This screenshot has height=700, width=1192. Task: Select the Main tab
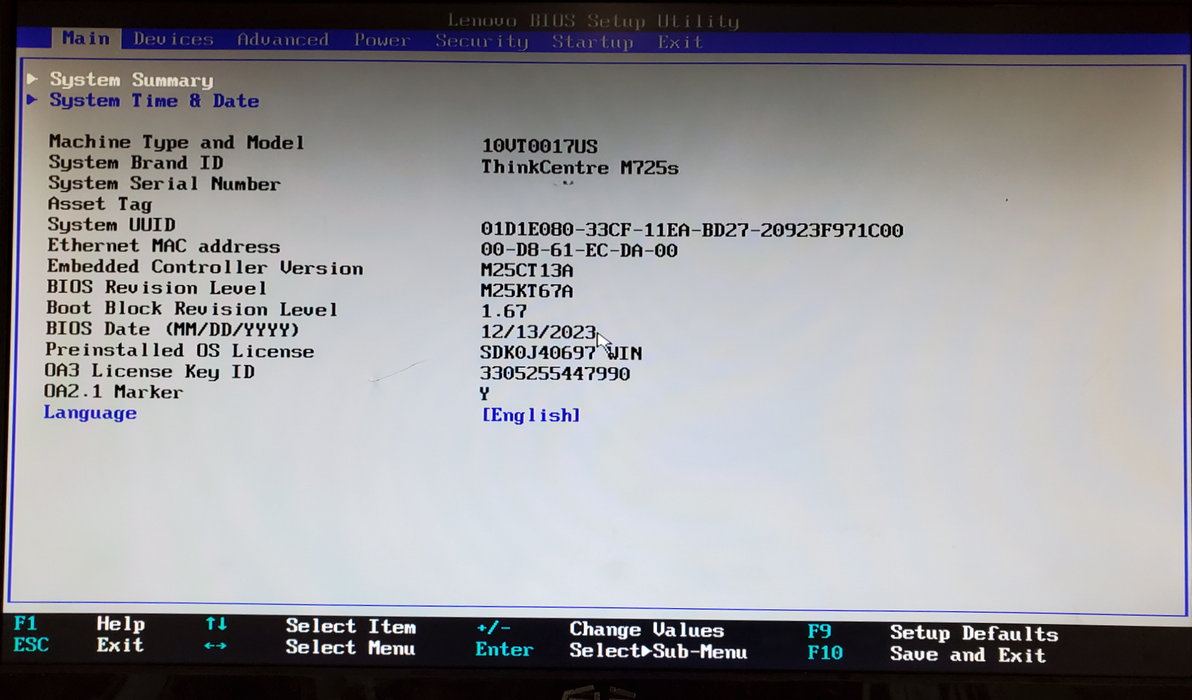(x=86, y=38)
